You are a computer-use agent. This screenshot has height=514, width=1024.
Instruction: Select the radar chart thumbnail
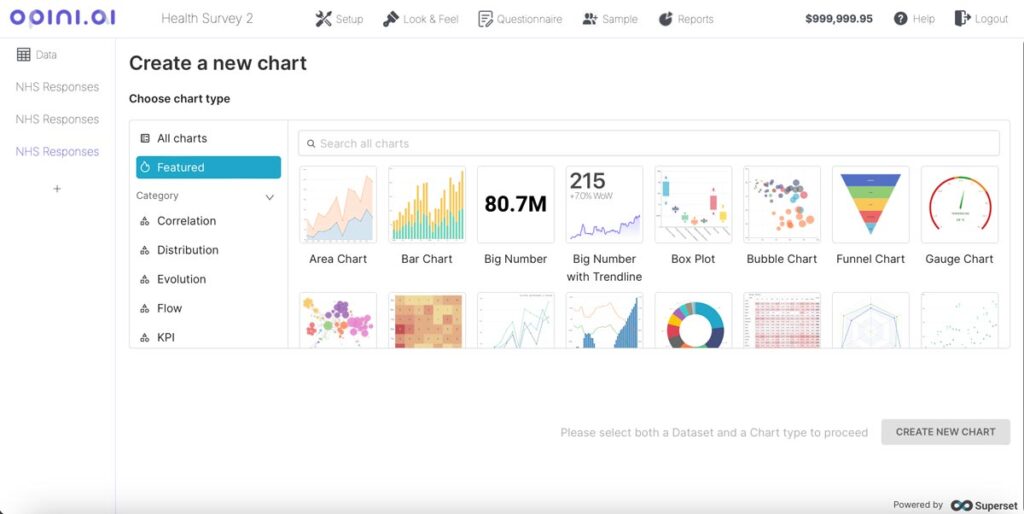click(871, 320)
